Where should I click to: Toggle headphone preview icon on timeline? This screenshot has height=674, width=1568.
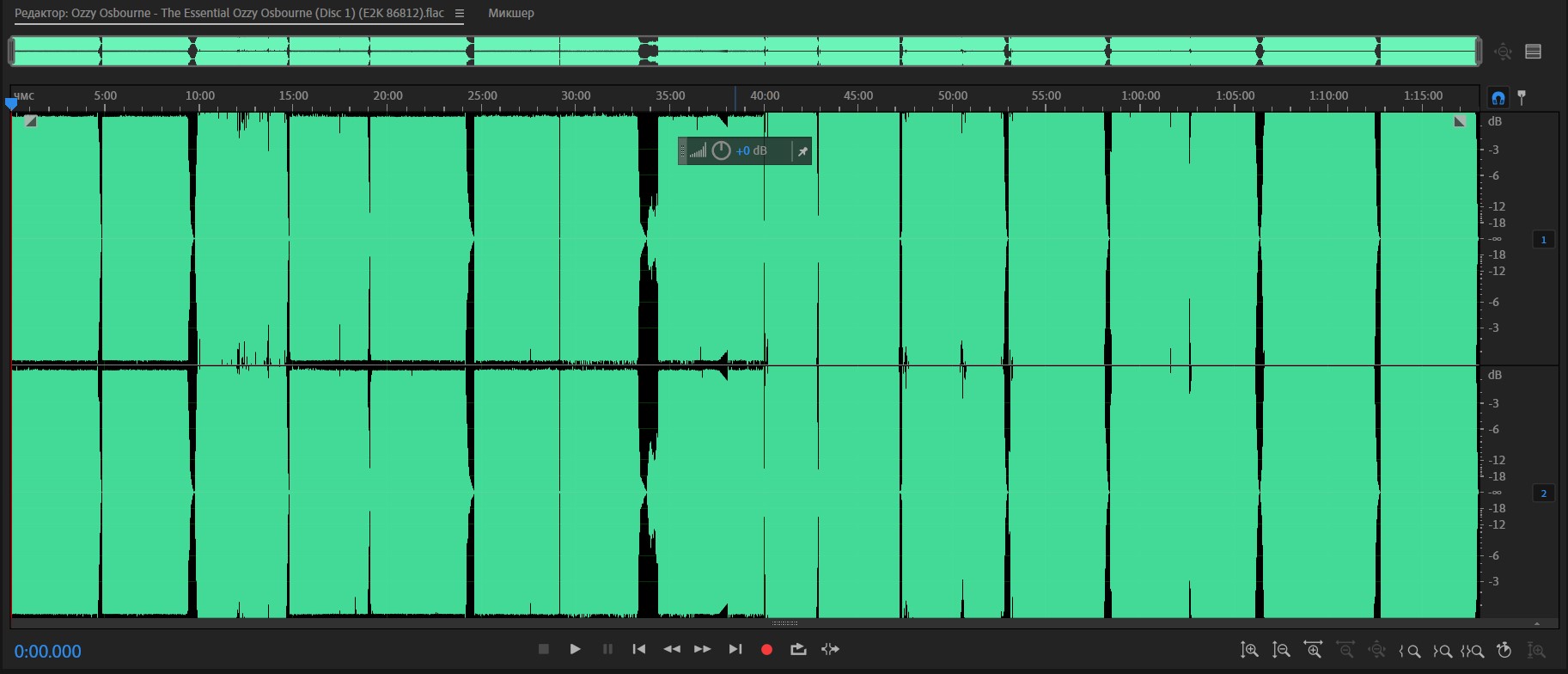pyautogui.click(x=1498, y=97)
